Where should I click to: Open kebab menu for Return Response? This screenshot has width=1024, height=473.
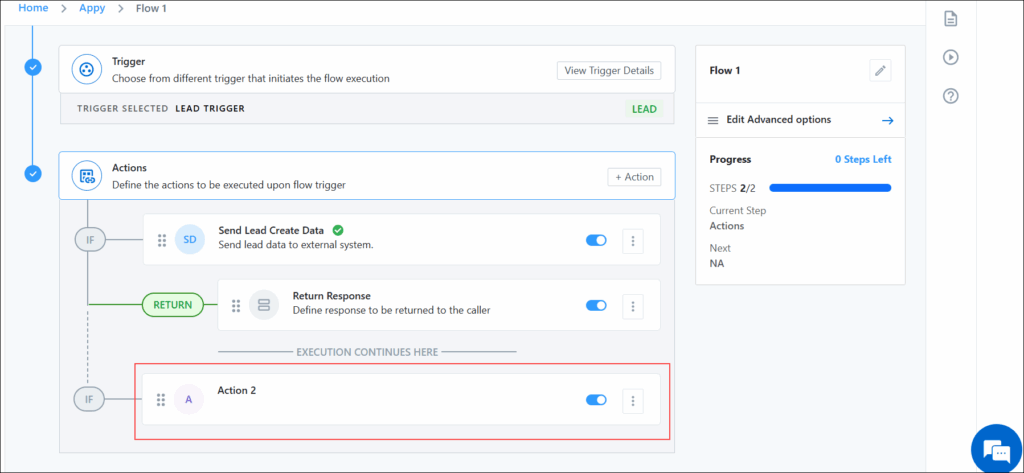(x=633, y=306)
